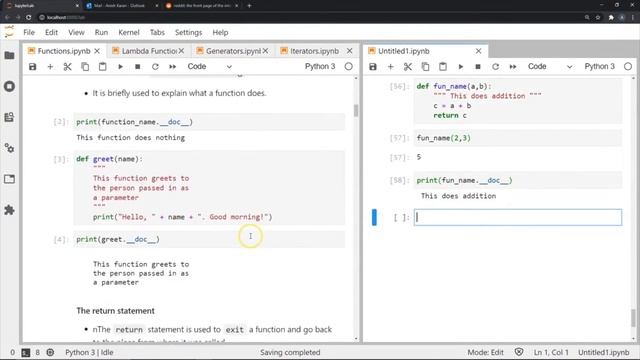Open the running terminals and kernels panel
This screenshot has width=640, height=360.
(9, 87)
